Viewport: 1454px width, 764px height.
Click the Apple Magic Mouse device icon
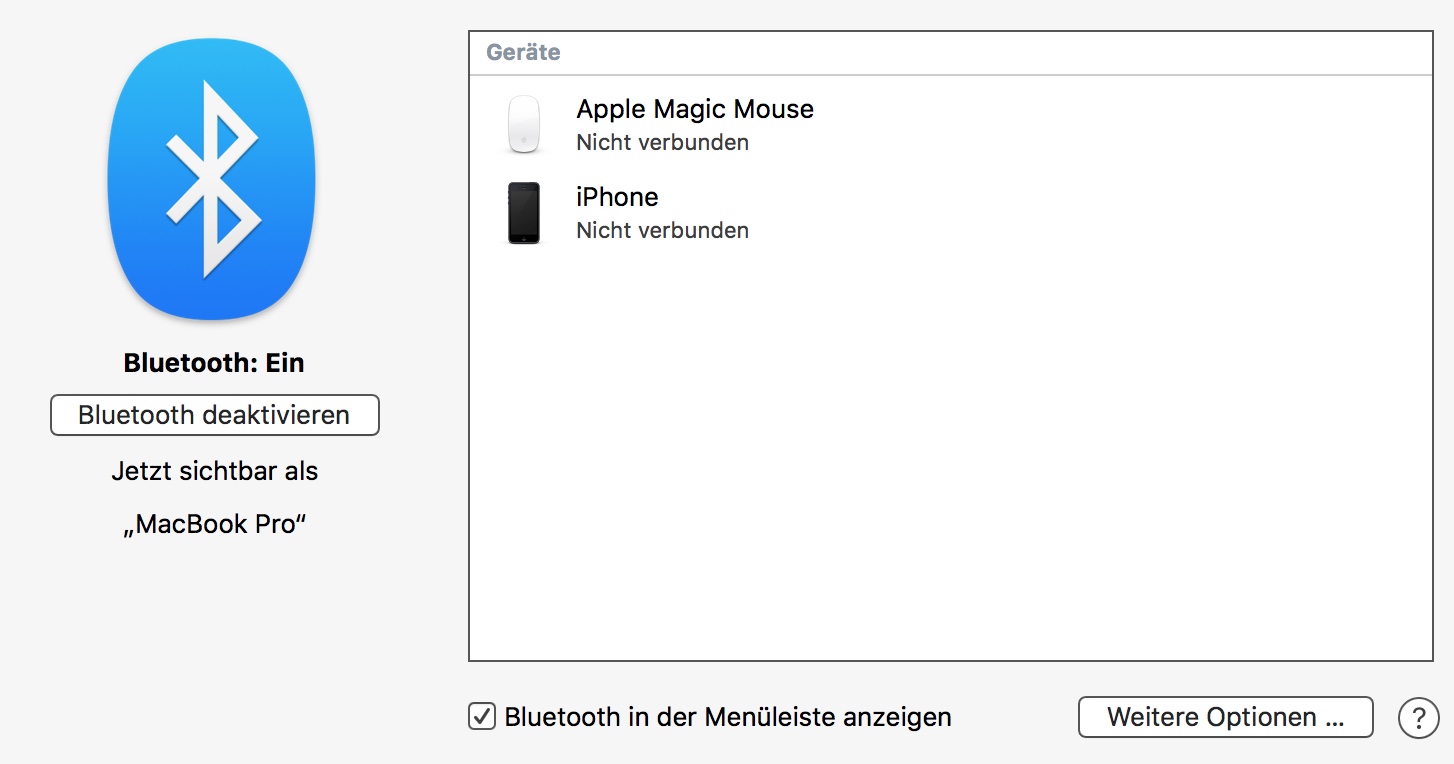pyautogui.click(x=524, y=125)
